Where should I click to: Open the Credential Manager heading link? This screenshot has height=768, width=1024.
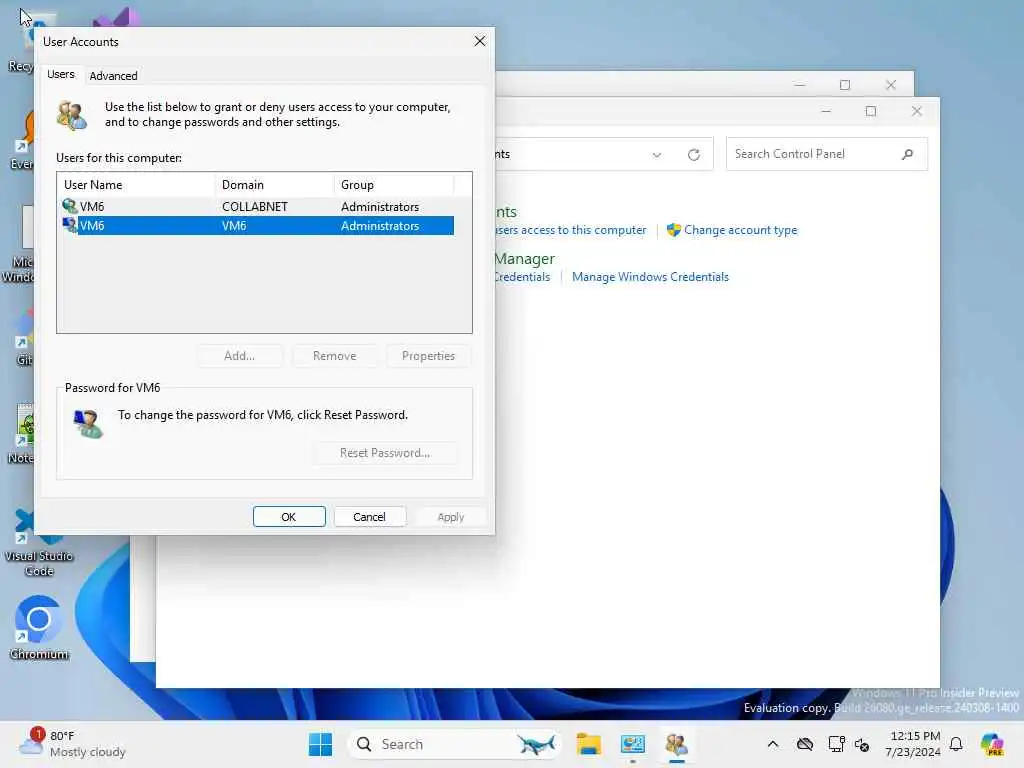pos(525,259)
